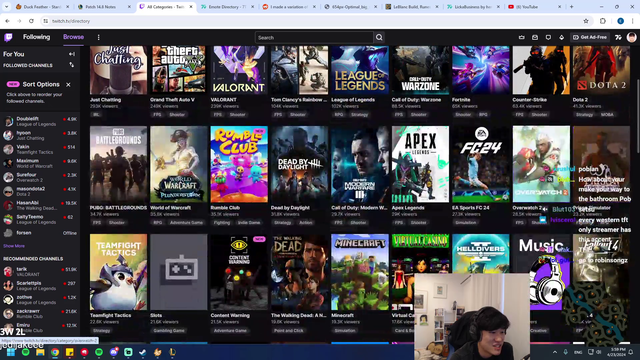Click the Twitch search field
The height and width of the screenshot is (360, 640).
click(314, 38)
